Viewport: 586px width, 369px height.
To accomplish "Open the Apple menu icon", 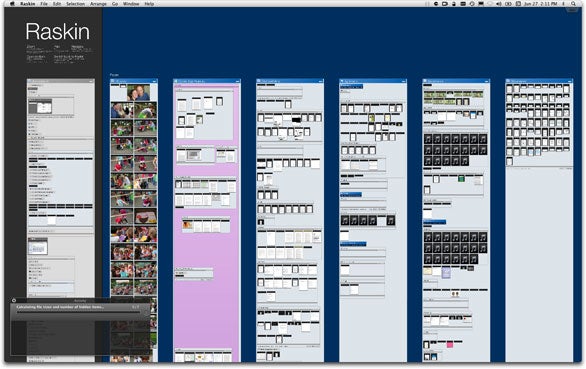I will point(12,4).
